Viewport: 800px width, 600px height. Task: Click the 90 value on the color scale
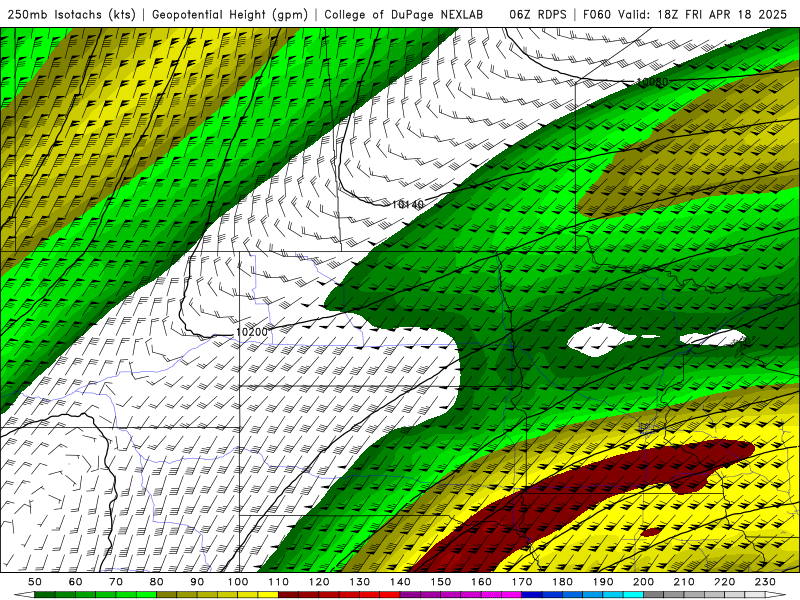(197, 582)
